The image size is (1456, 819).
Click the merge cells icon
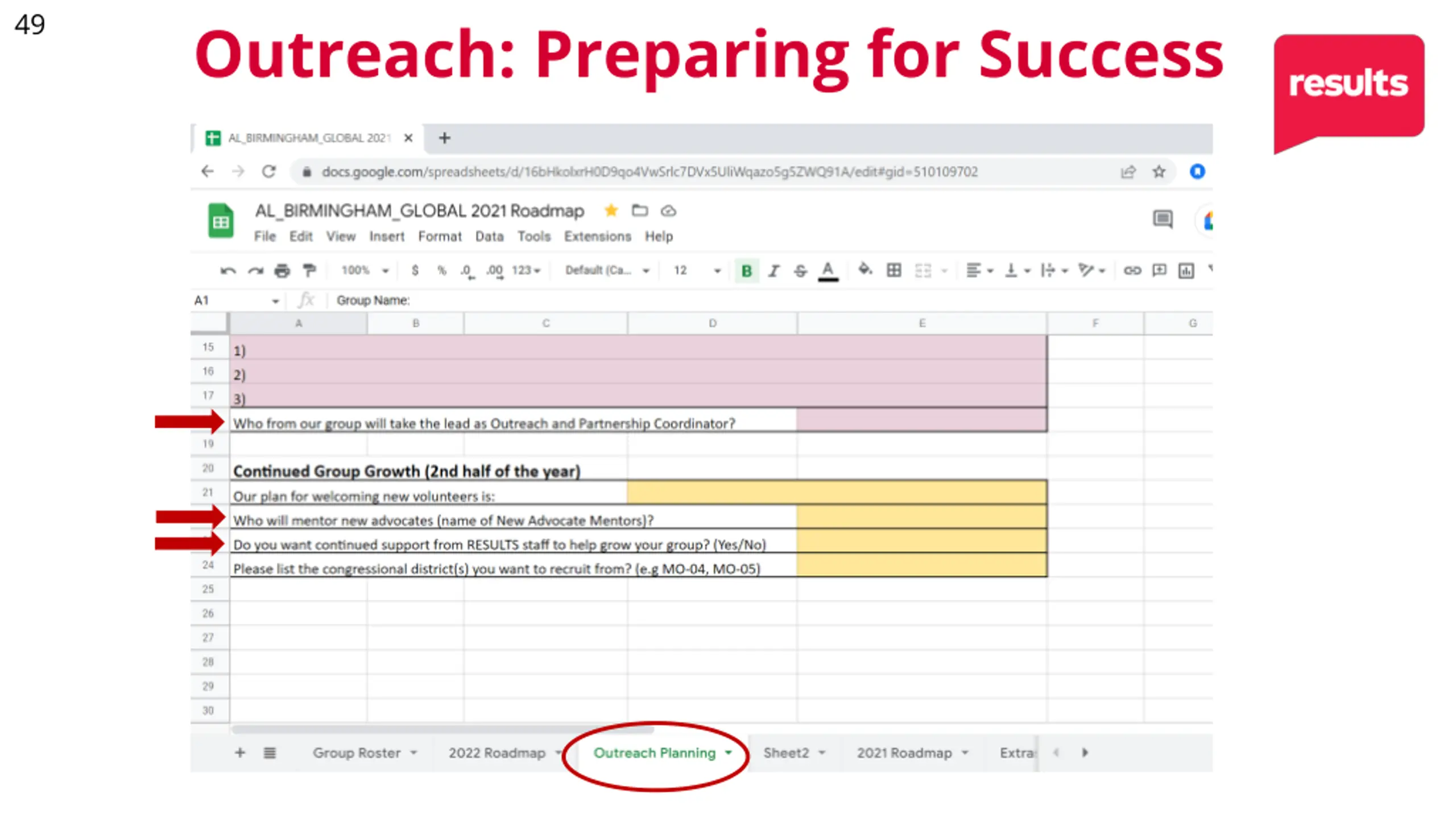click(x=923, y=271)
